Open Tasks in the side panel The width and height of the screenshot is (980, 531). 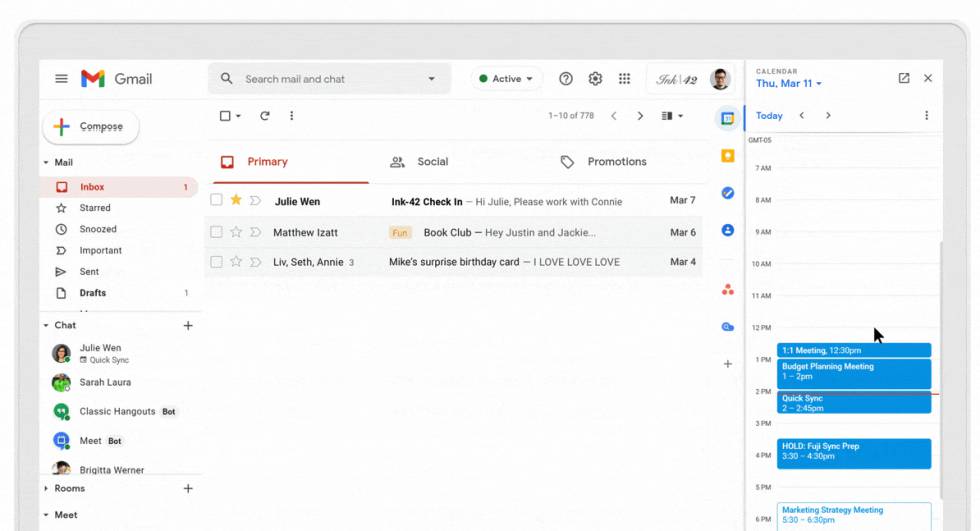(728, 193)
